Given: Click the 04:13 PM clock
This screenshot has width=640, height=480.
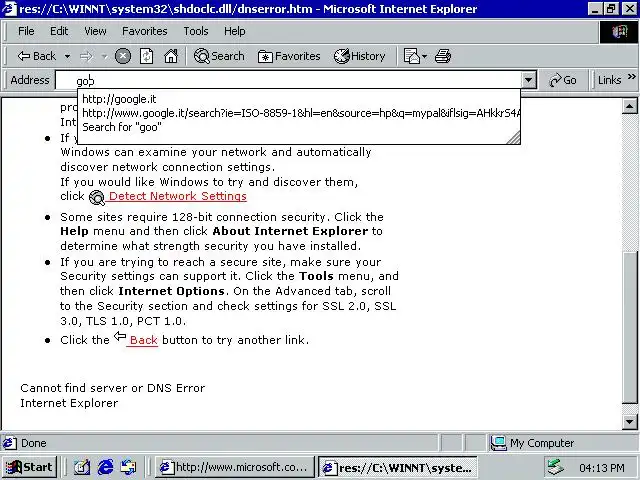Looking at the screenshot, I should pyautogui.click(x=602, y=468).
